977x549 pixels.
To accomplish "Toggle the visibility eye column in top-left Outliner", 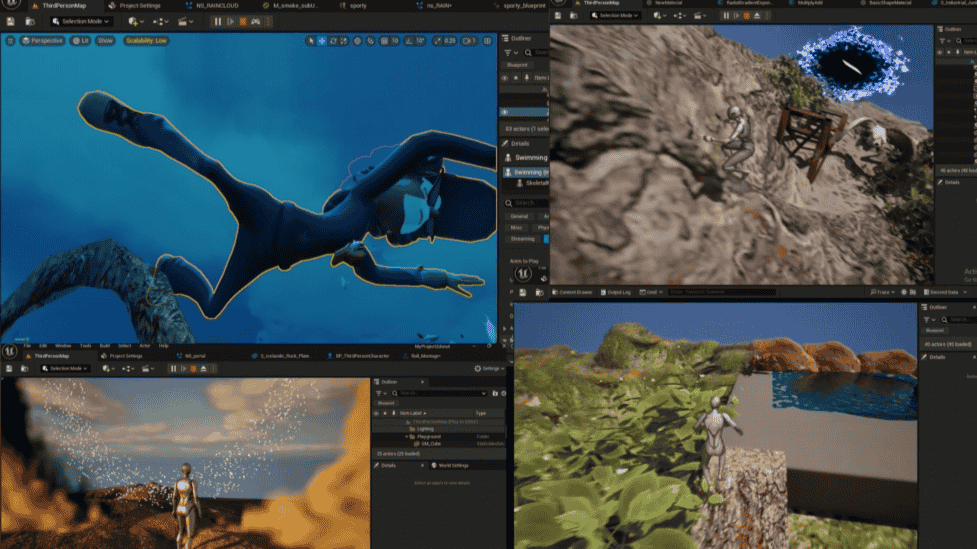I will coord(505,78).
